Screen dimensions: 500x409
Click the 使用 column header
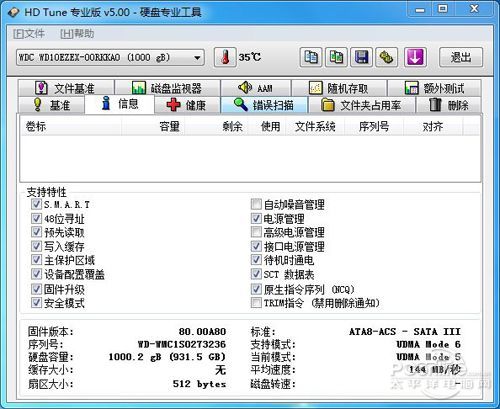(x=267, y=126)
